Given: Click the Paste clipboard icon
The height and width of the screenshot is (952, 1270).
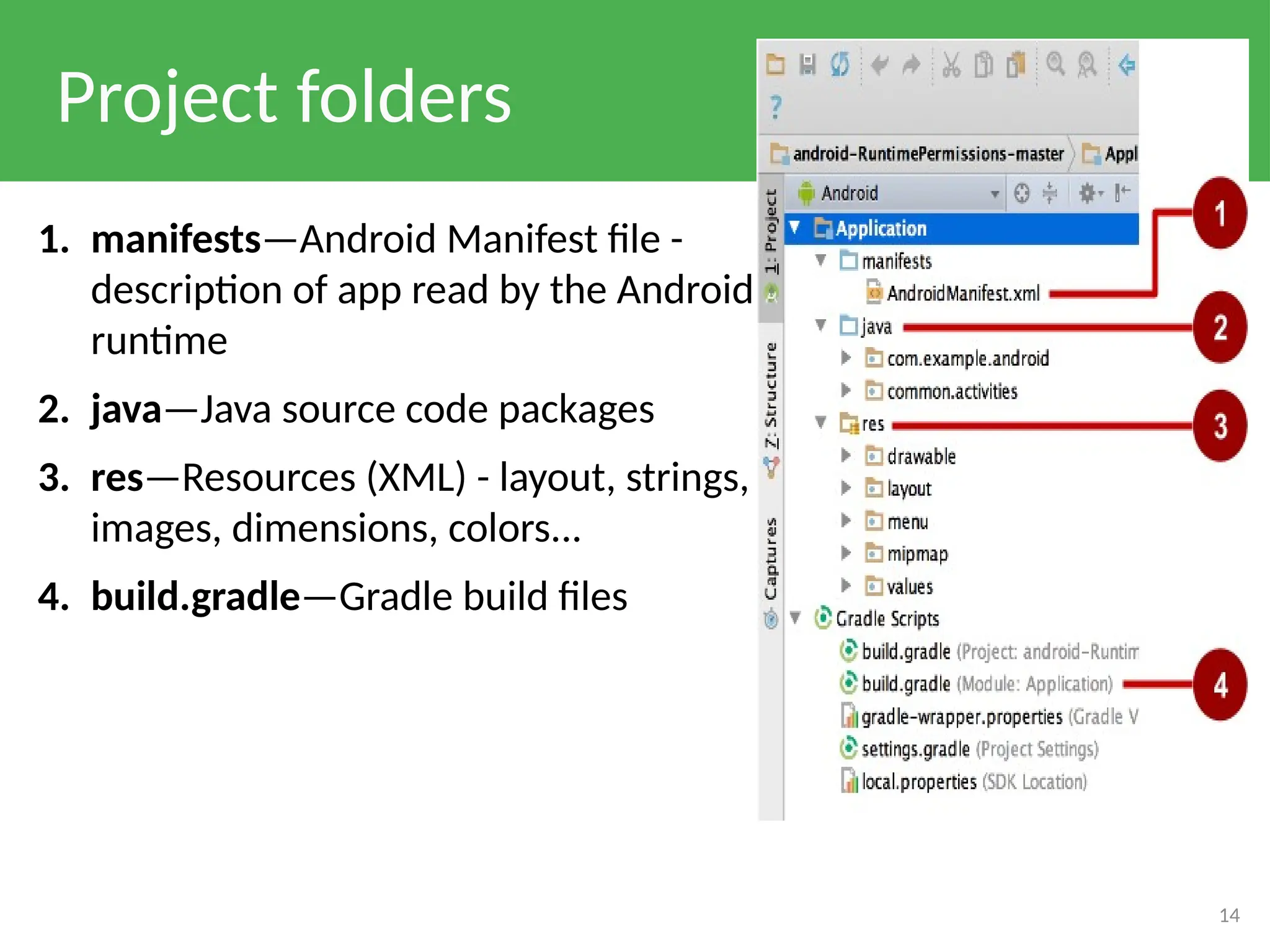Looking at the screenshot, I should (x=1016, y=64).
